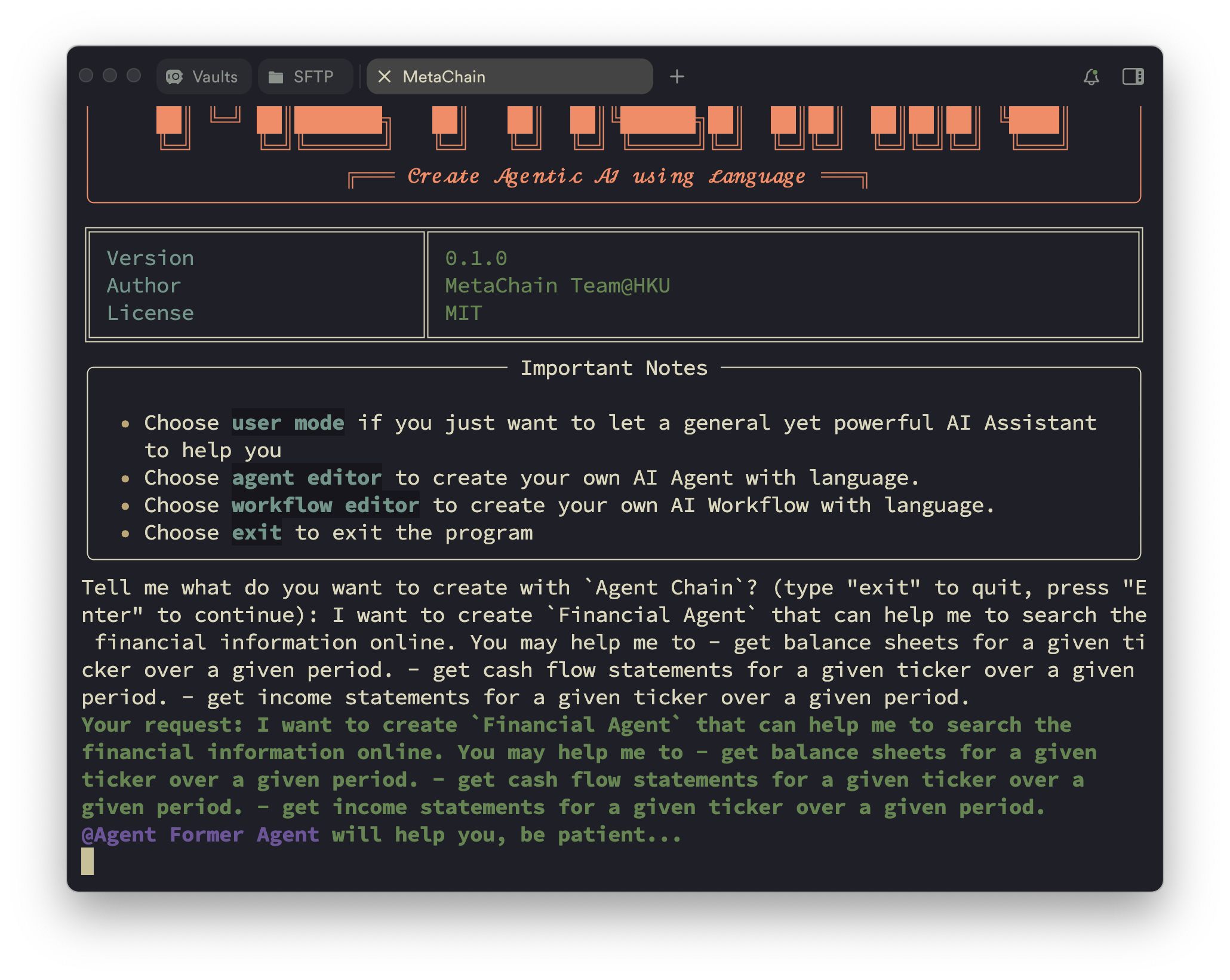Toggle the side panel layout icon
The width and height of the screenshot is (1230, 980).
[1133, 76]
